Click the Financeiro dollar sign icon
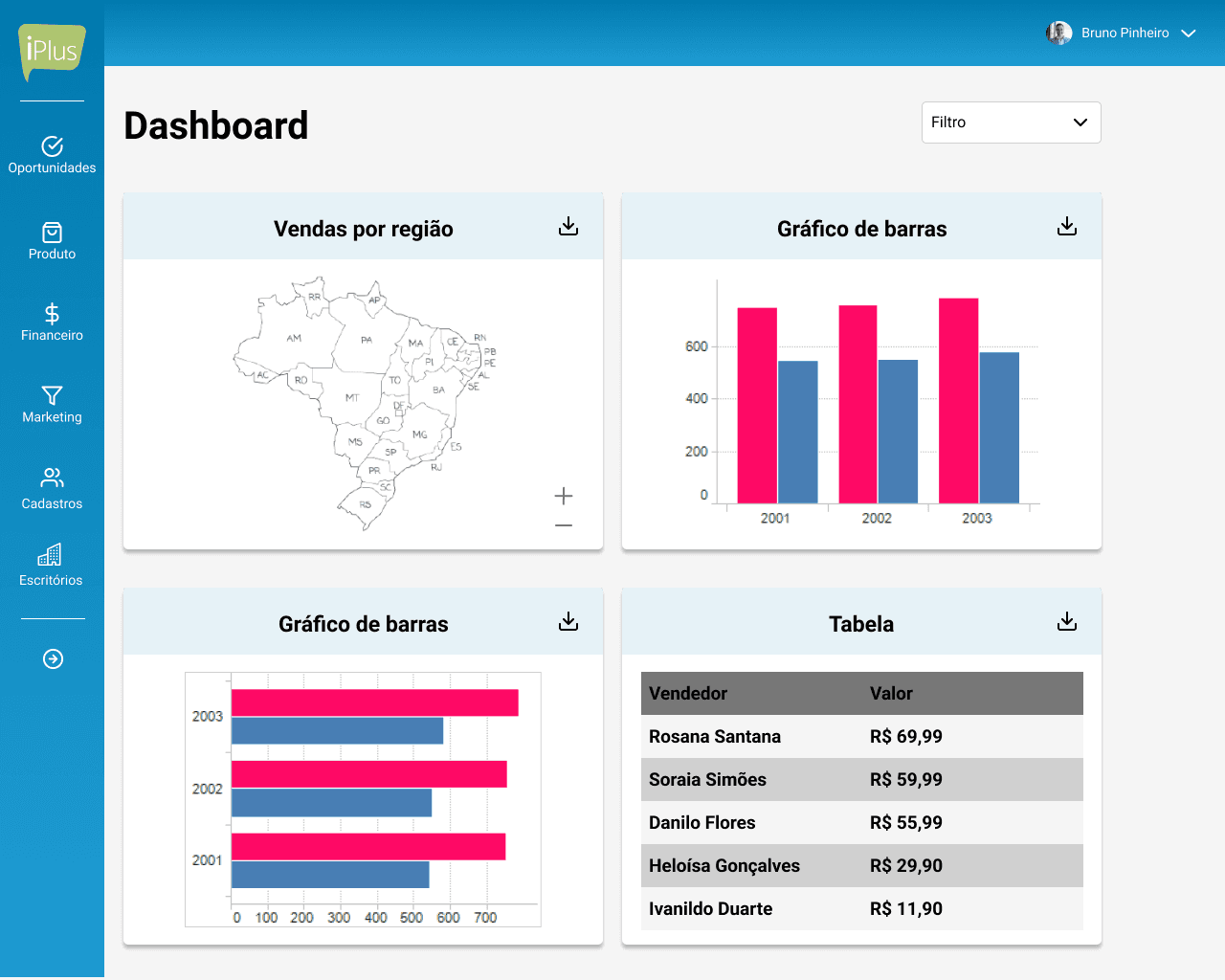 (52, 313)
